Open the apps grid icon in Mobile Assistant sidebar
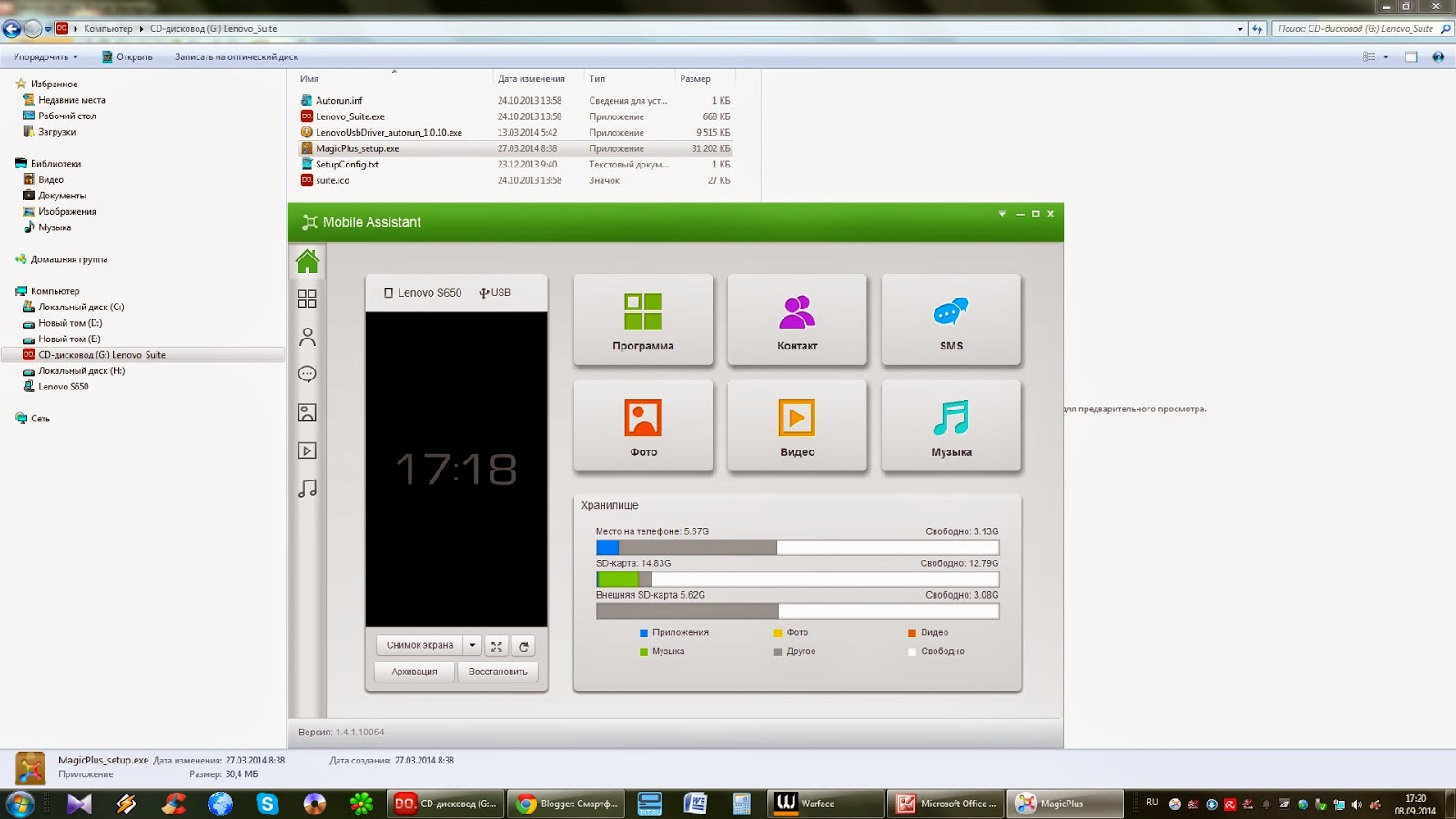The width and height of the screenshot is (1456, 819). [308, 298]
